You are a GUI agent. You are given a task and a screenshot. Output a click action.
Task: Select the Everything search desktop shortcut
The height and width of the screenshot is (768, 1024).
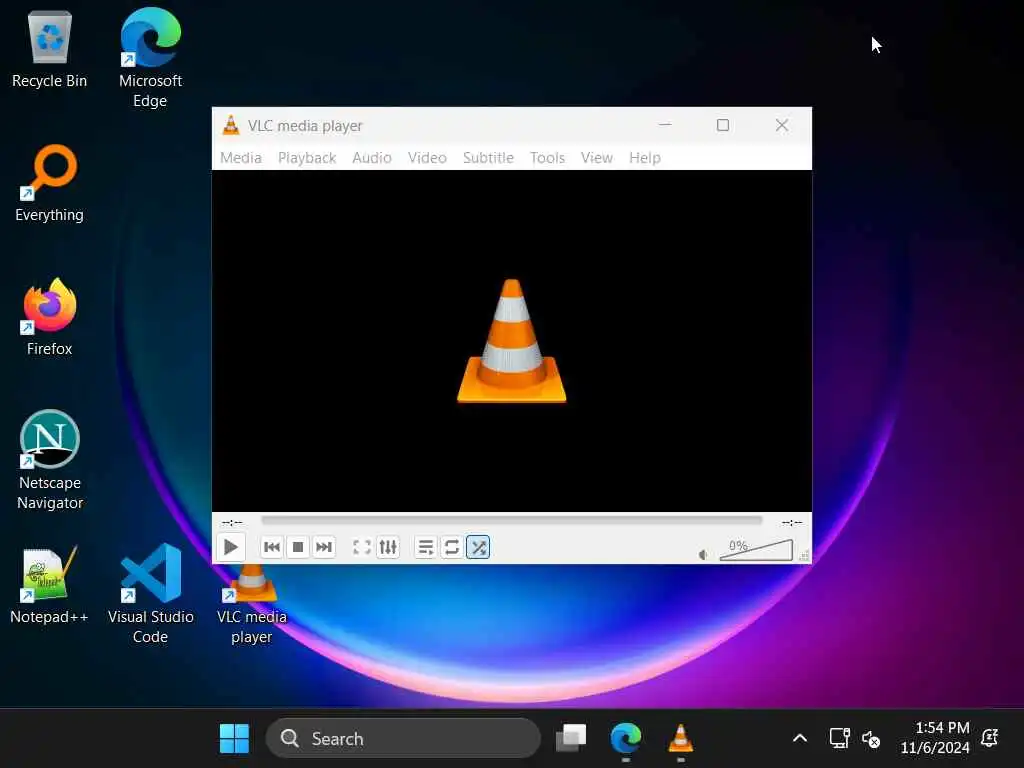point(50,184)
